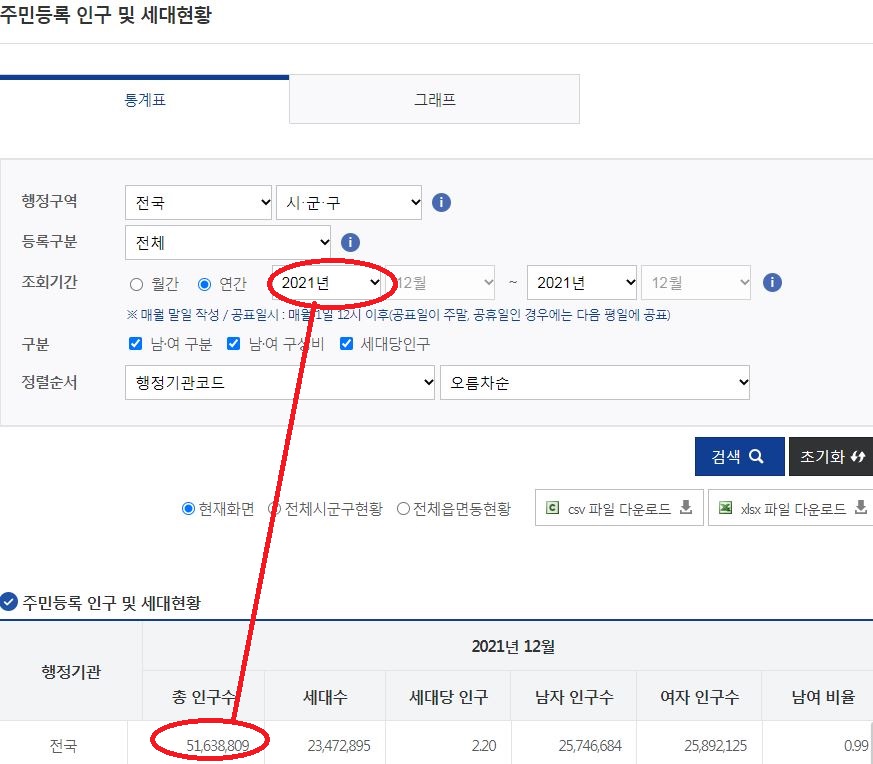
Task: Open the 행정기관코드 sort field dropdown
Action: (279, 383)
